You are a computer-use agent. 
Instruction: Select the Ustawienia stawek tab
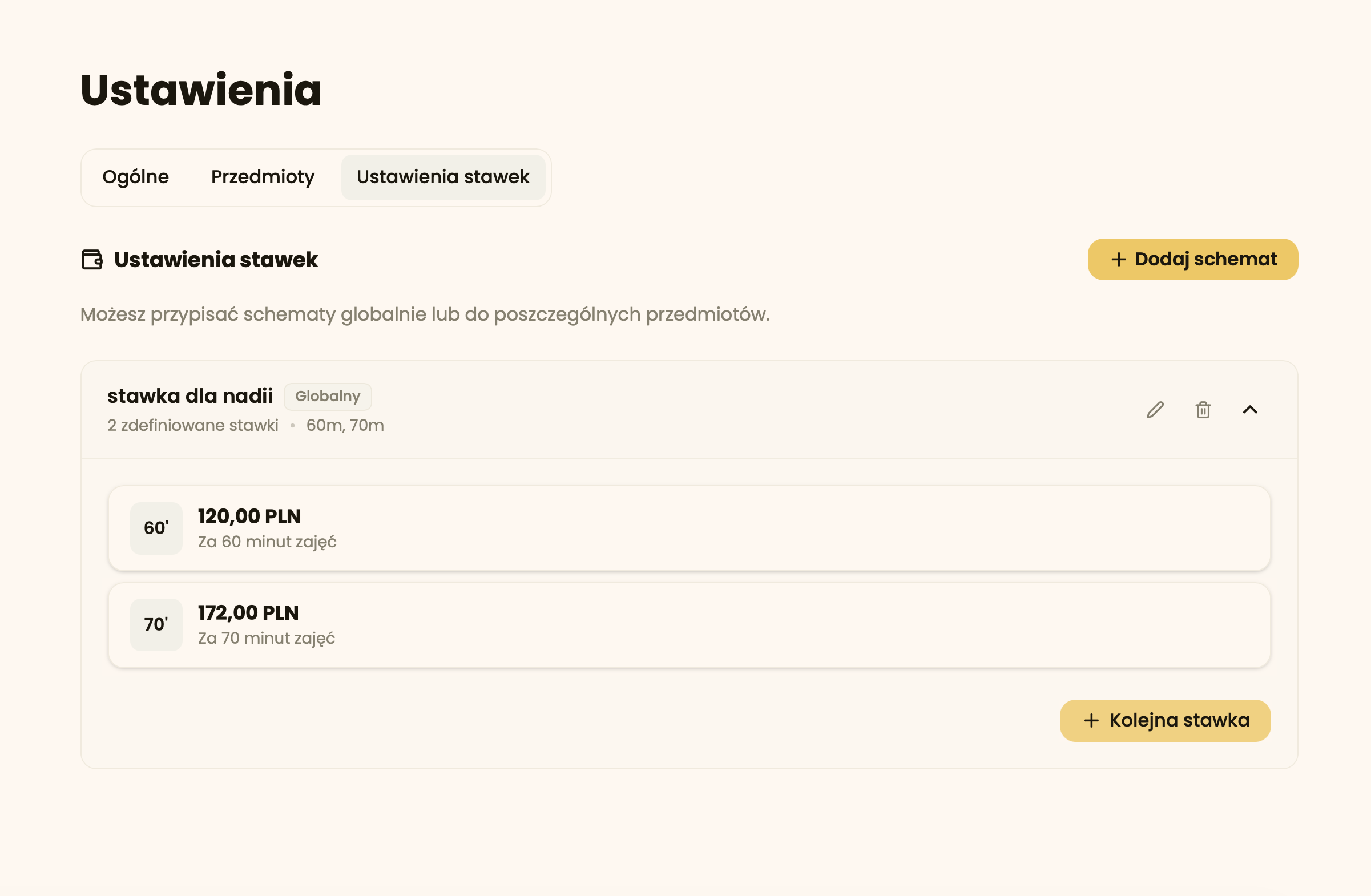442,177
